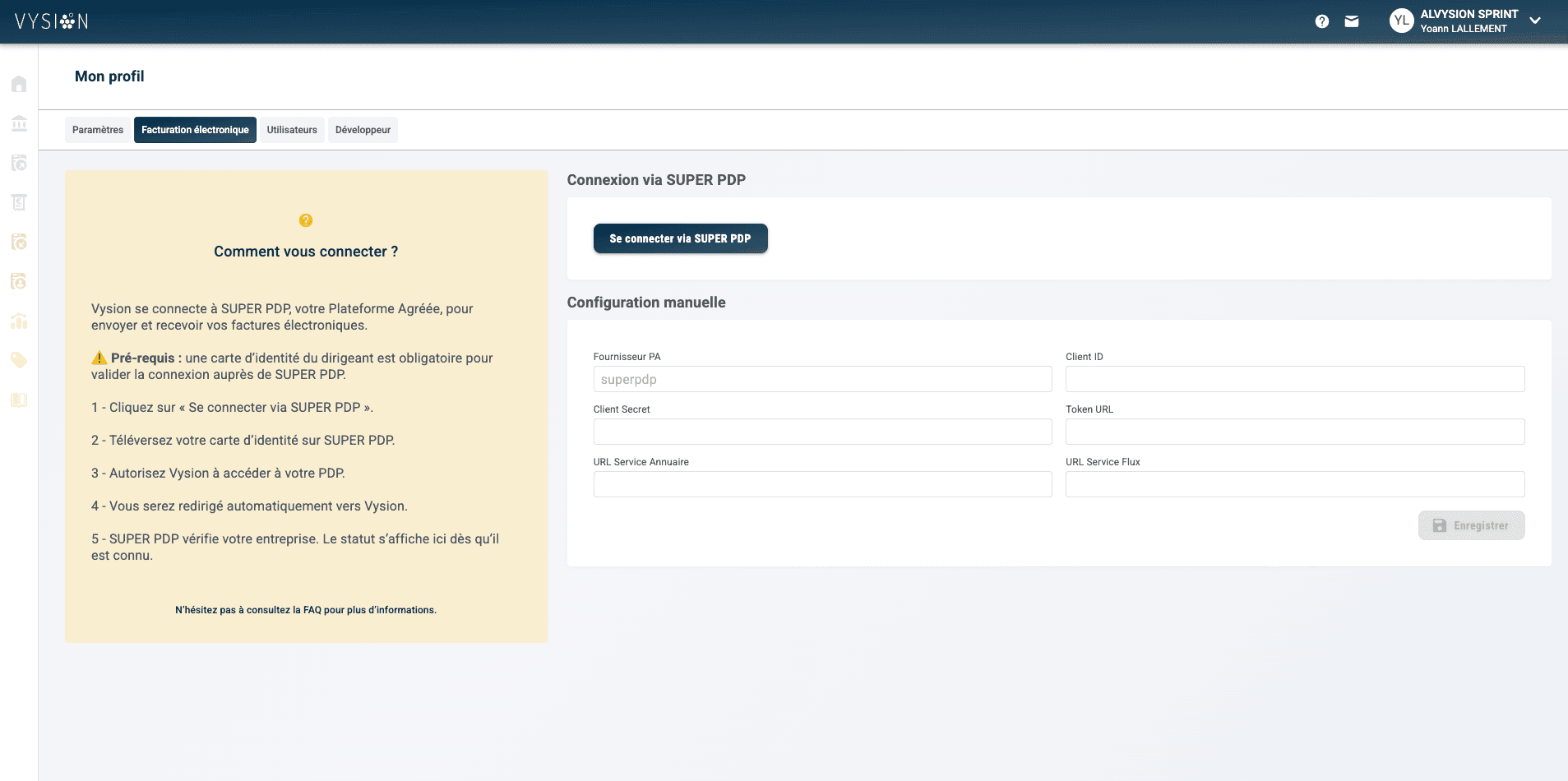Expand the user account dropdown chevron

click(x=1535, y=21)
